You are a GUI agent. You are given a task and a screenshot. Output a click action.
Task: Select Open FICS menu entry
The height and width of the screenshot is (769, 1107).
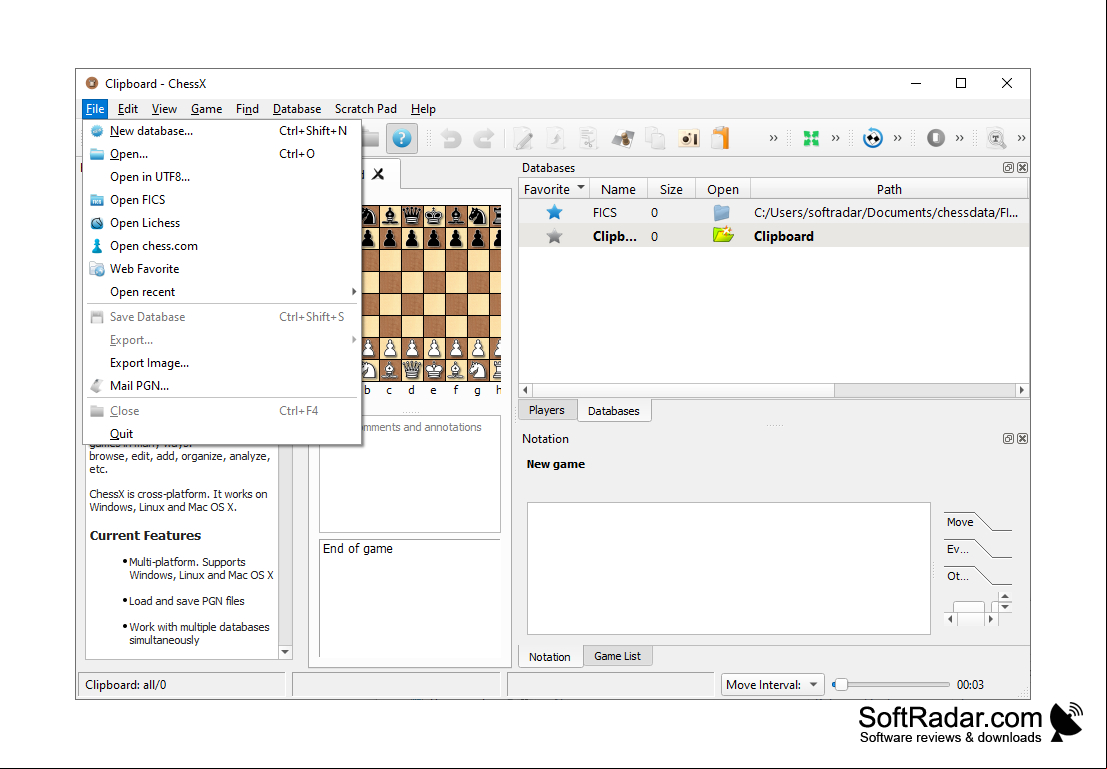[223, 200]
